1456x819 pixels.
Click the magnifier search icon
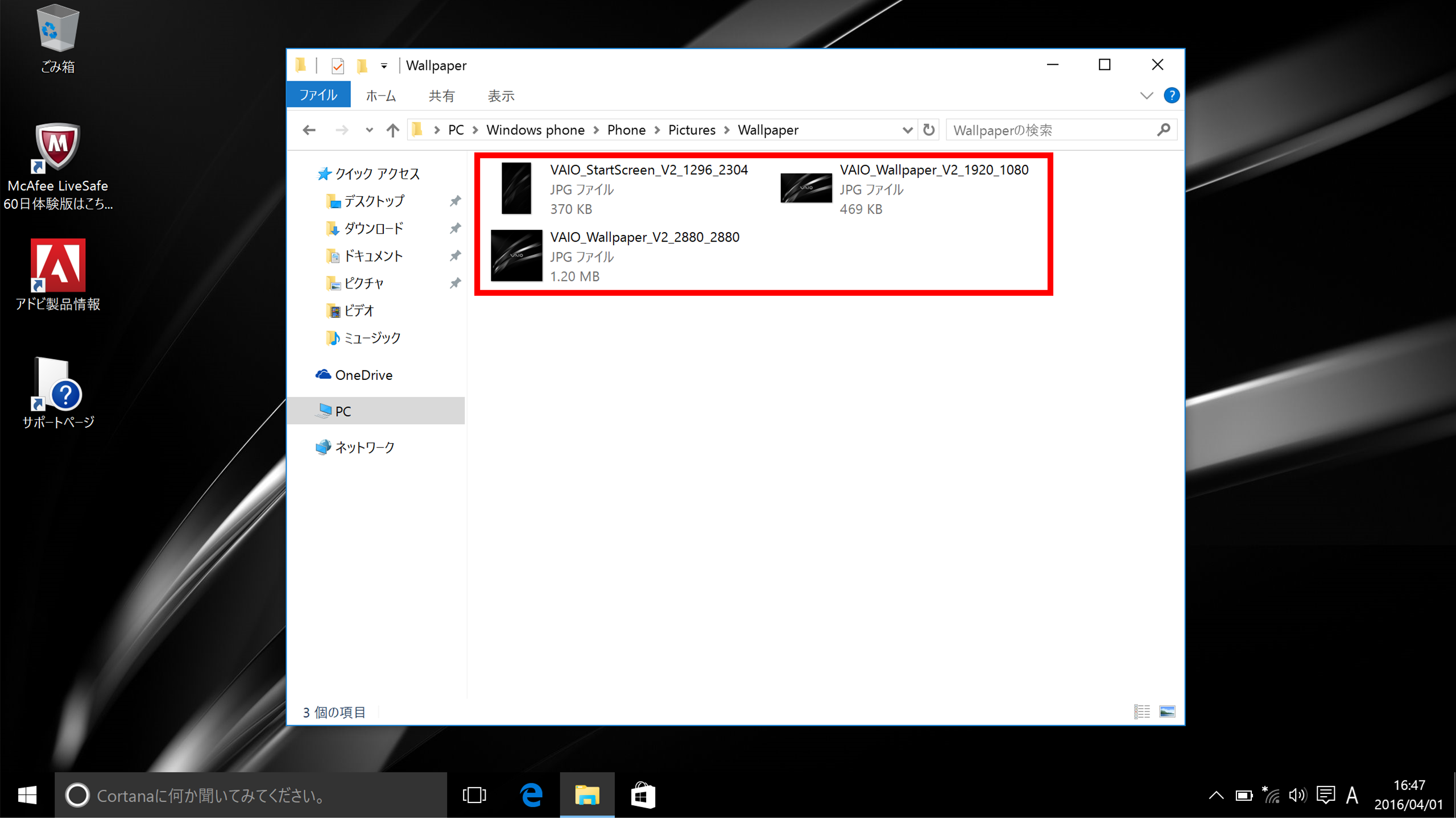point(1164,130)
